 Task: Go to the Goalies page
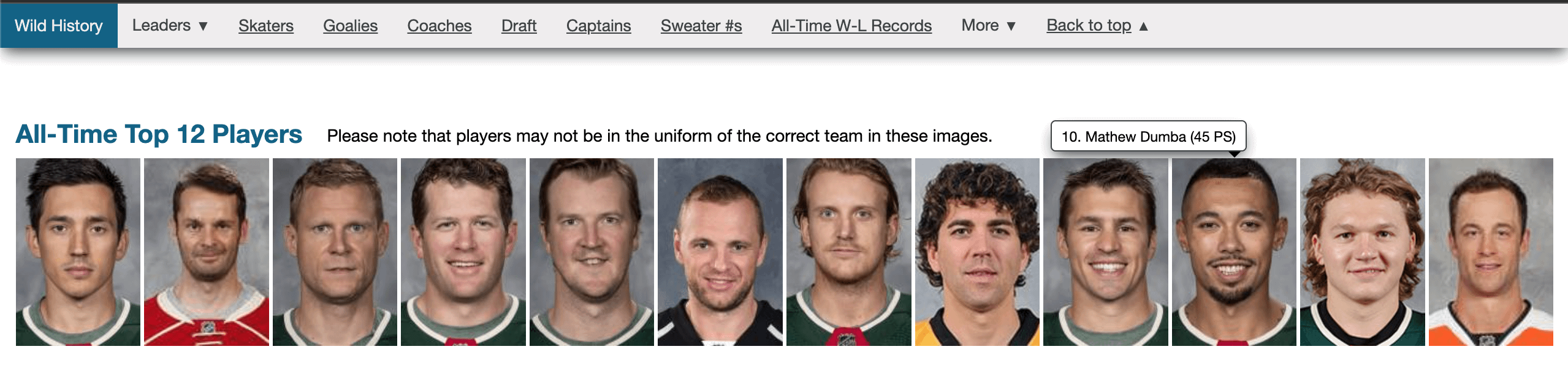click(350, 26)
